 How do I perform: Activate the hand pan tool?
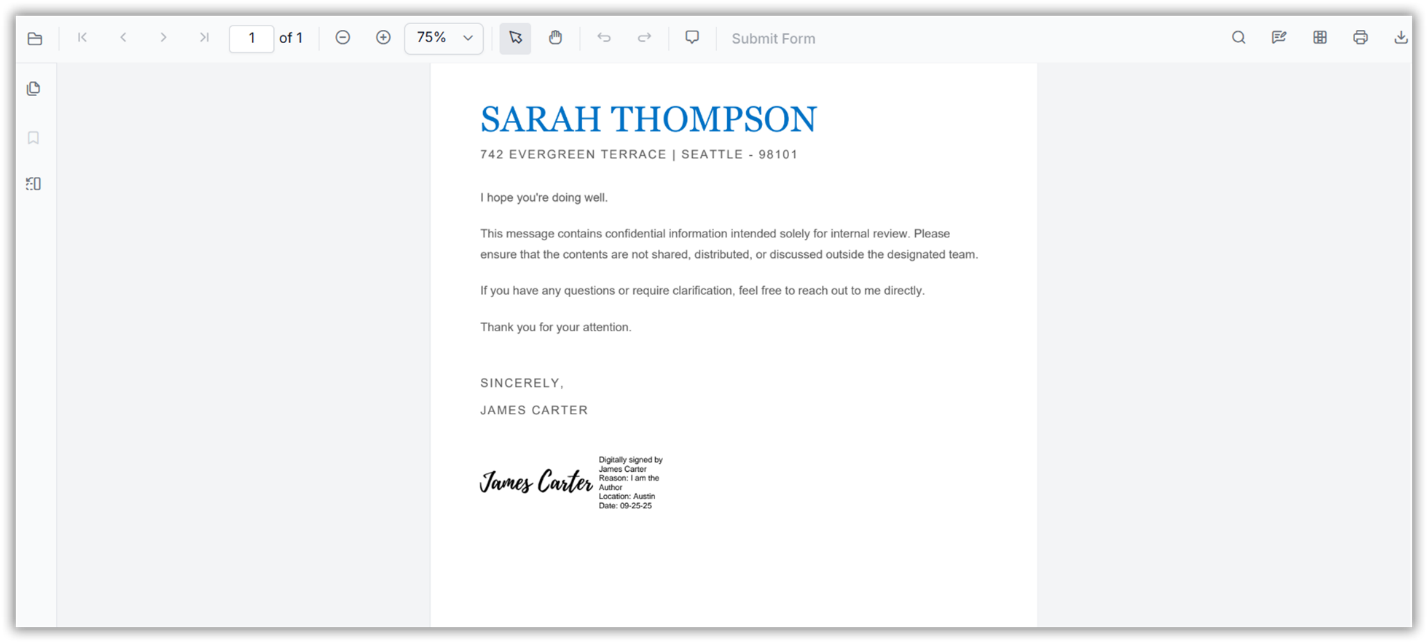(x=556, y=37)
